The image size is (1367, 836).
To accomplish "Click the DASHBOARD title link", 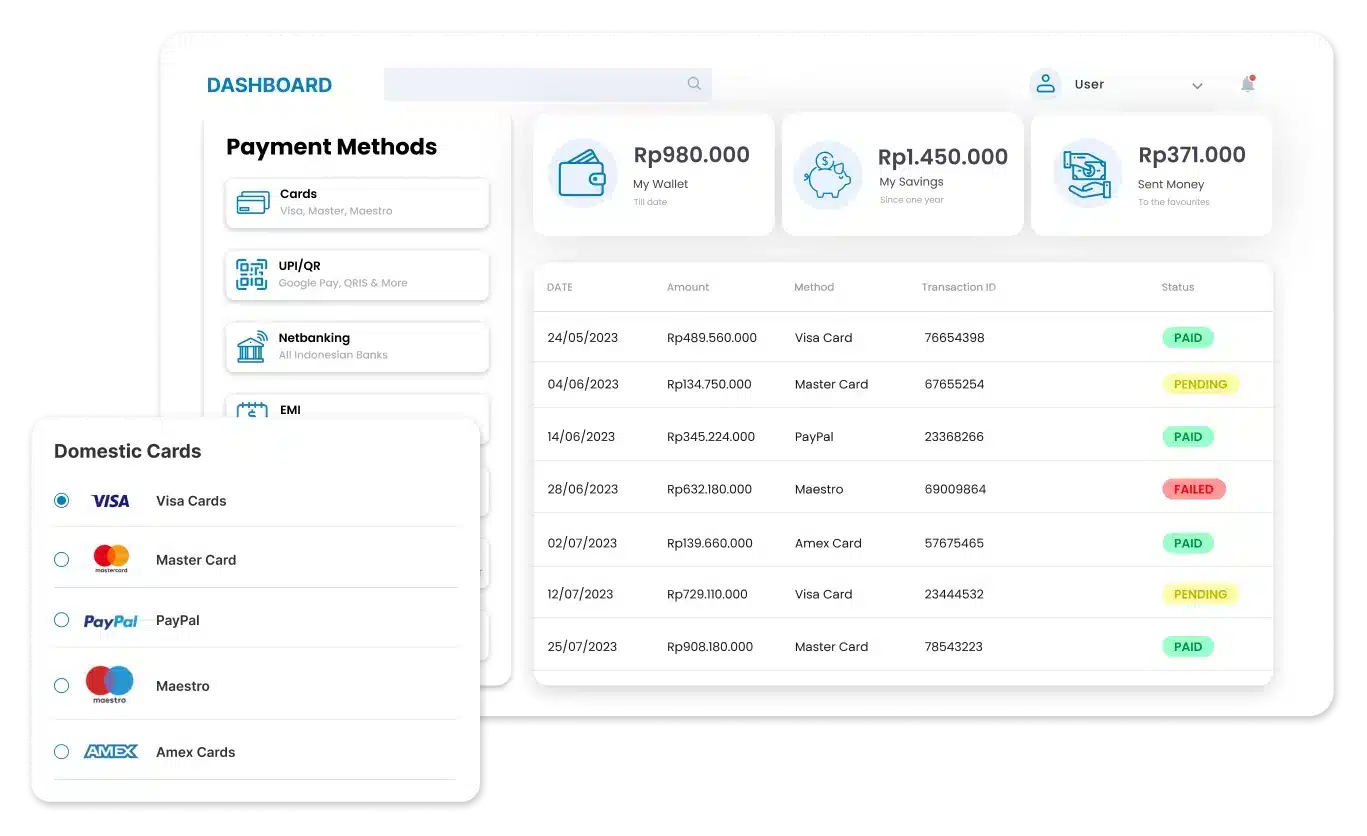I will pos(269,85).
